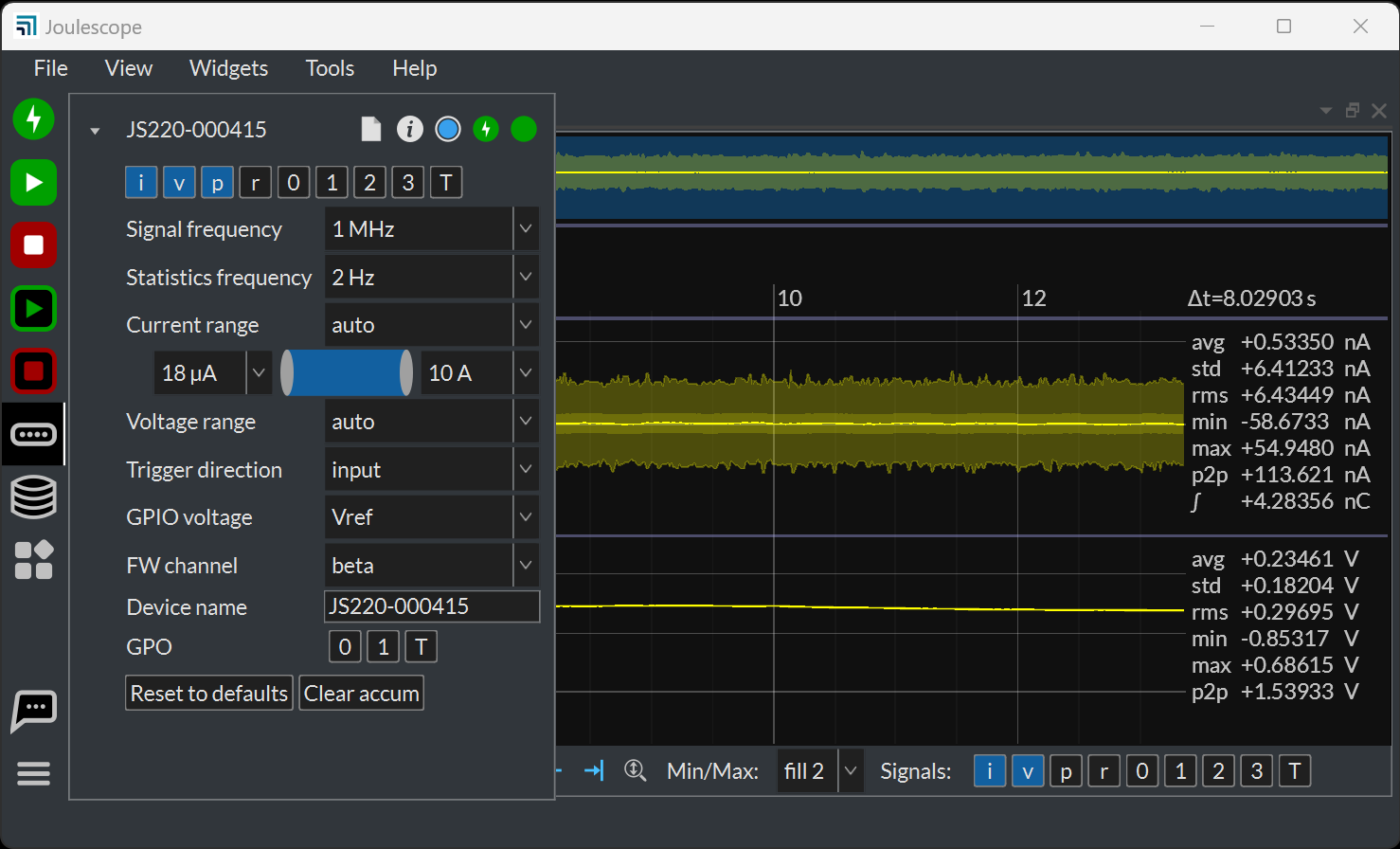Open the Widgets menu
This screenshot has width=1400, height=849.
[228, 68]
